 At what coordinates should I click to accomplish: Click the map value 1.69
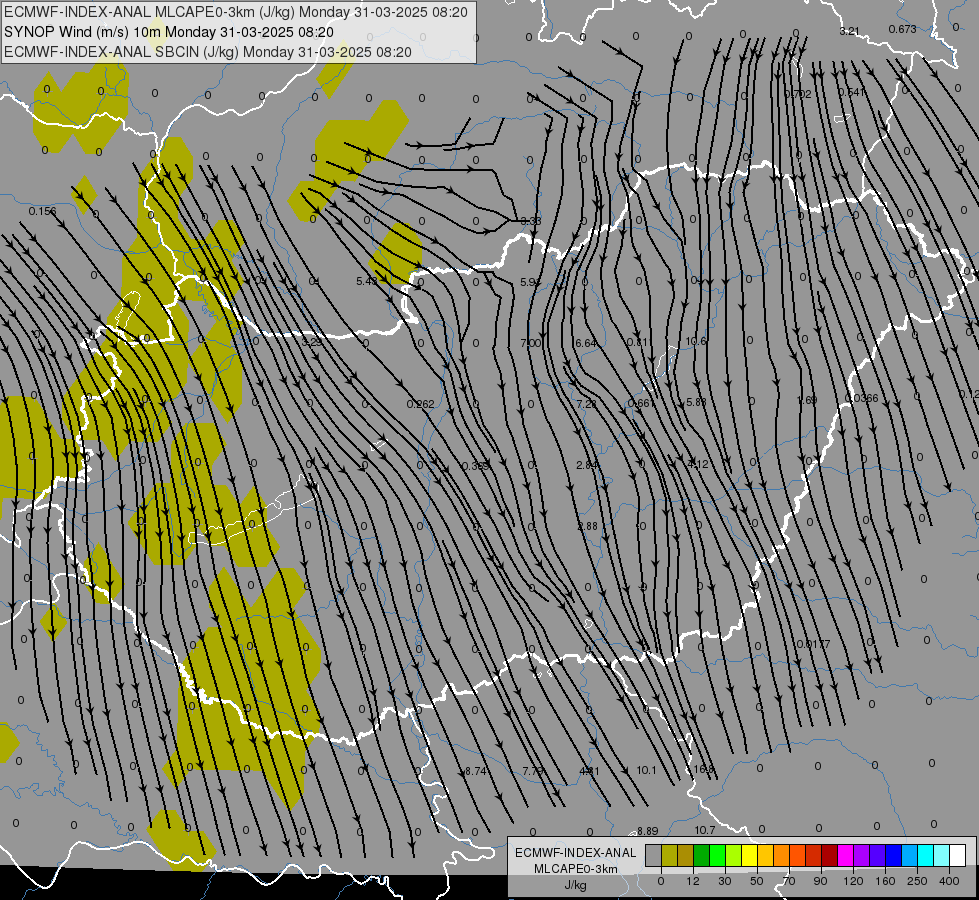point(807,400)
